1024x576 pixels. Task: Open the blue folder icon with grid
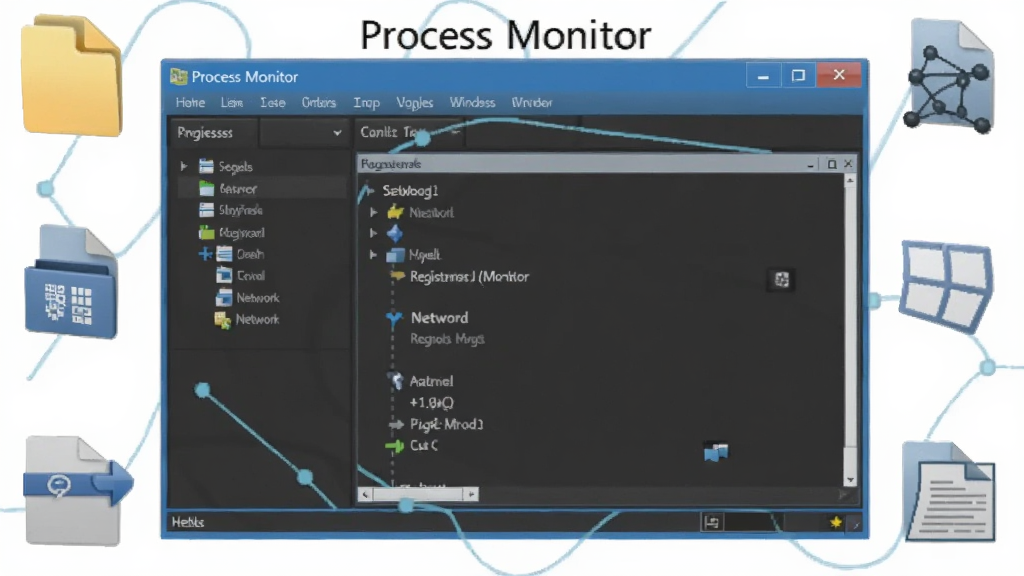[x=71, y=282]
